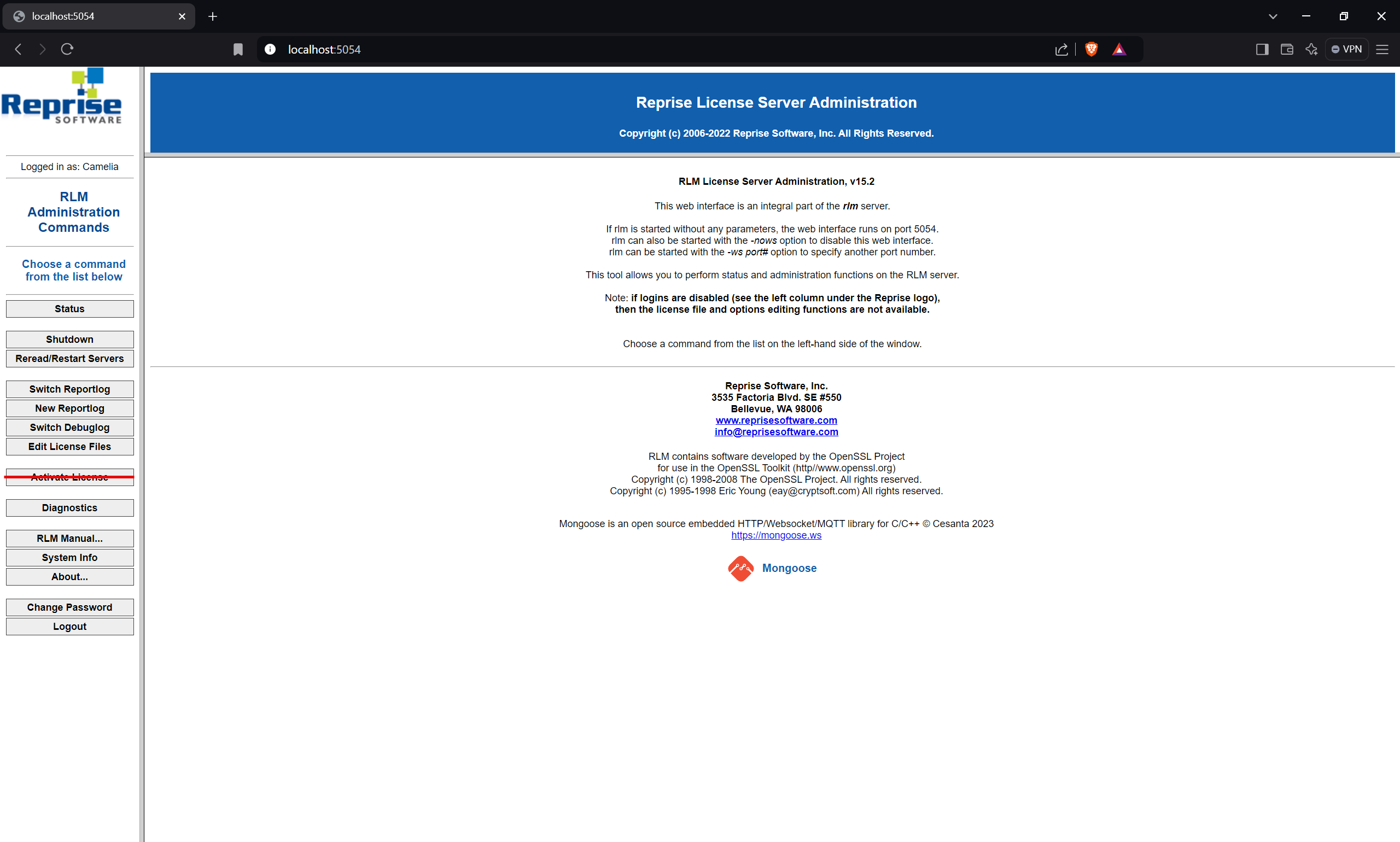
Task: Click the Status command button
Action: [70, 309]
